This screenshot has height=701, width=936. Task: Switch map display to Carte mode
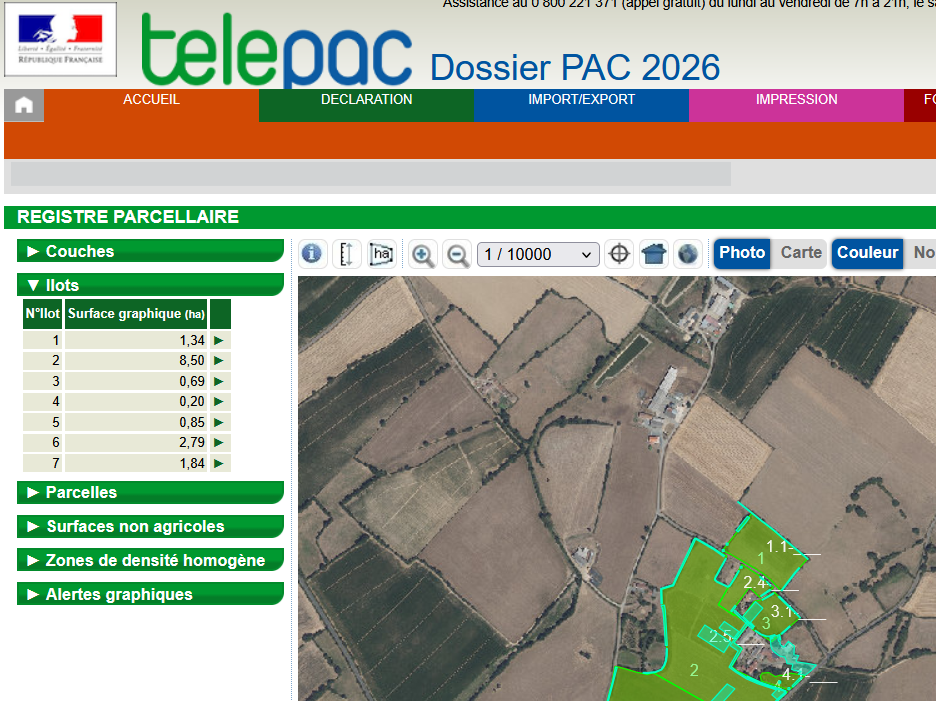[800, 253]
